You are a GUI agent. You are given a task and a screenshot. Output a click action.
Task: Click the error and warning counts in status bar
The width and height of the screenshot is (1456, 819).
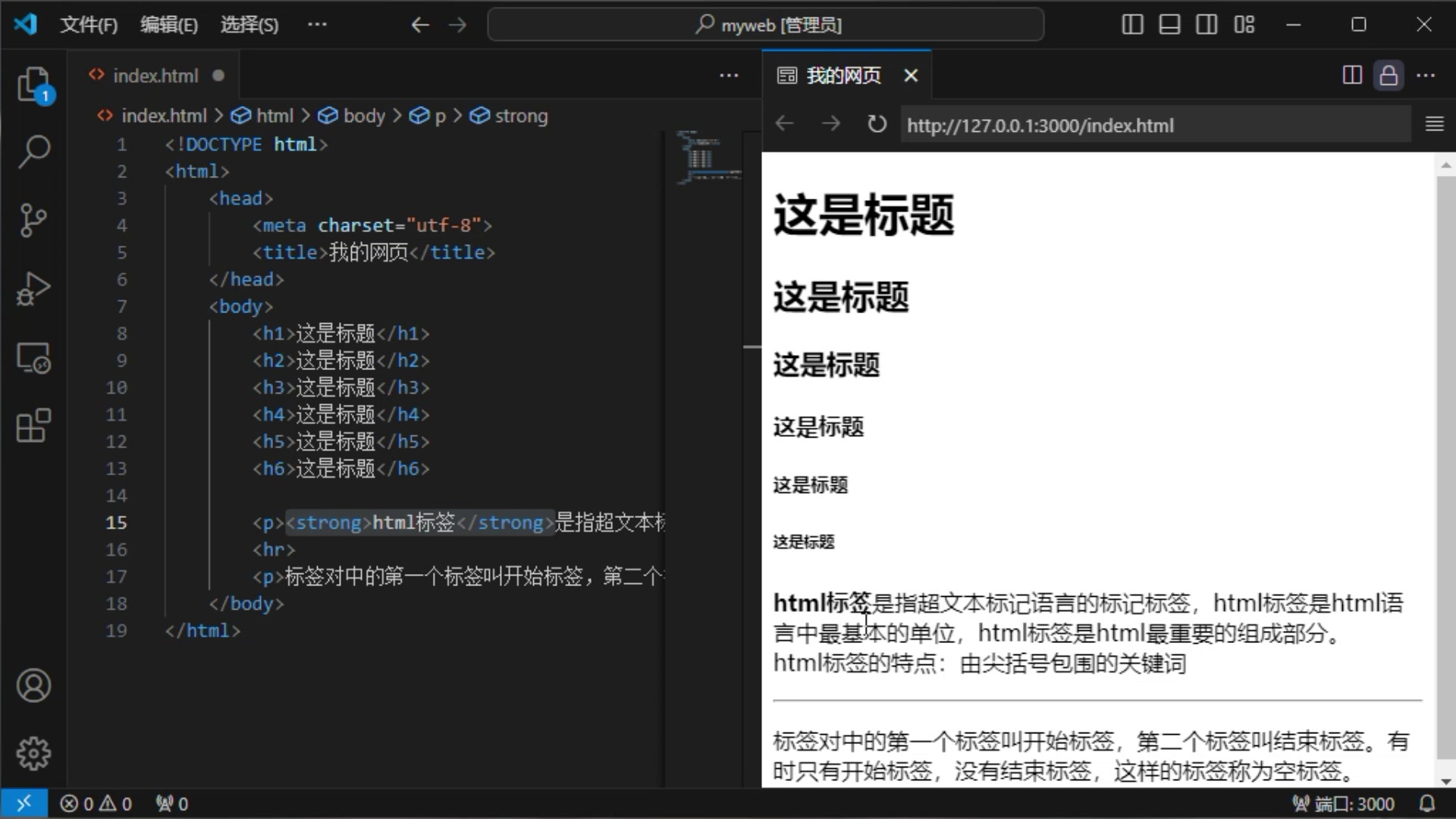(96, 803)
